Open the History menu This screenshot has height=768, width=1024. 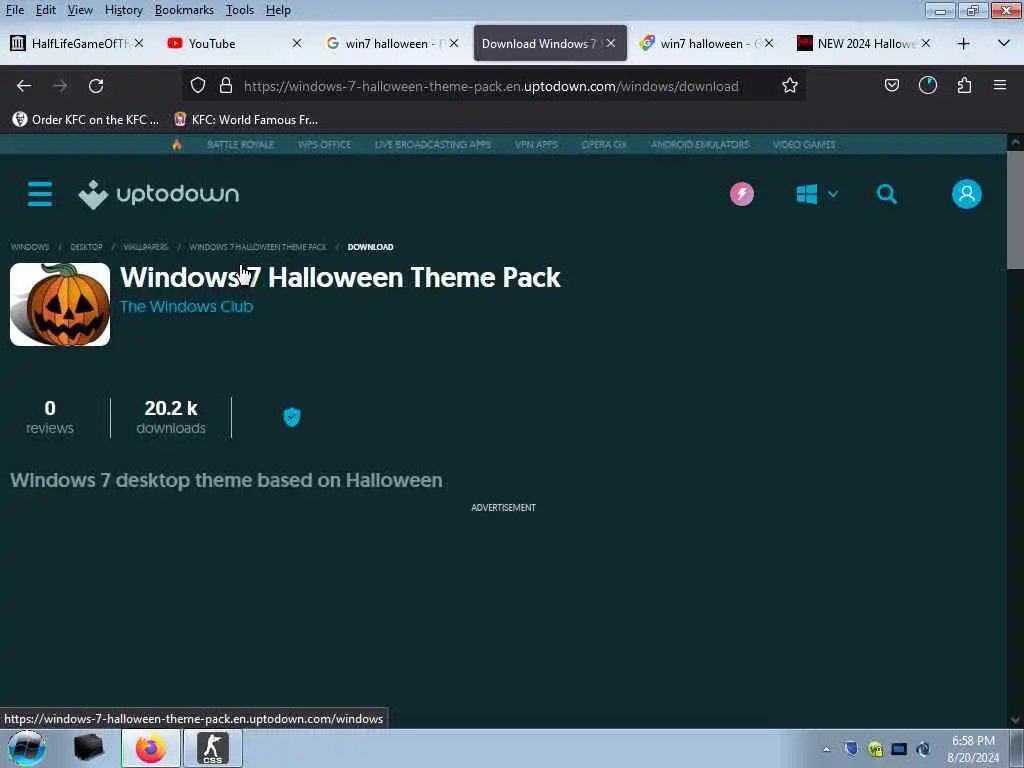point(123,10)
